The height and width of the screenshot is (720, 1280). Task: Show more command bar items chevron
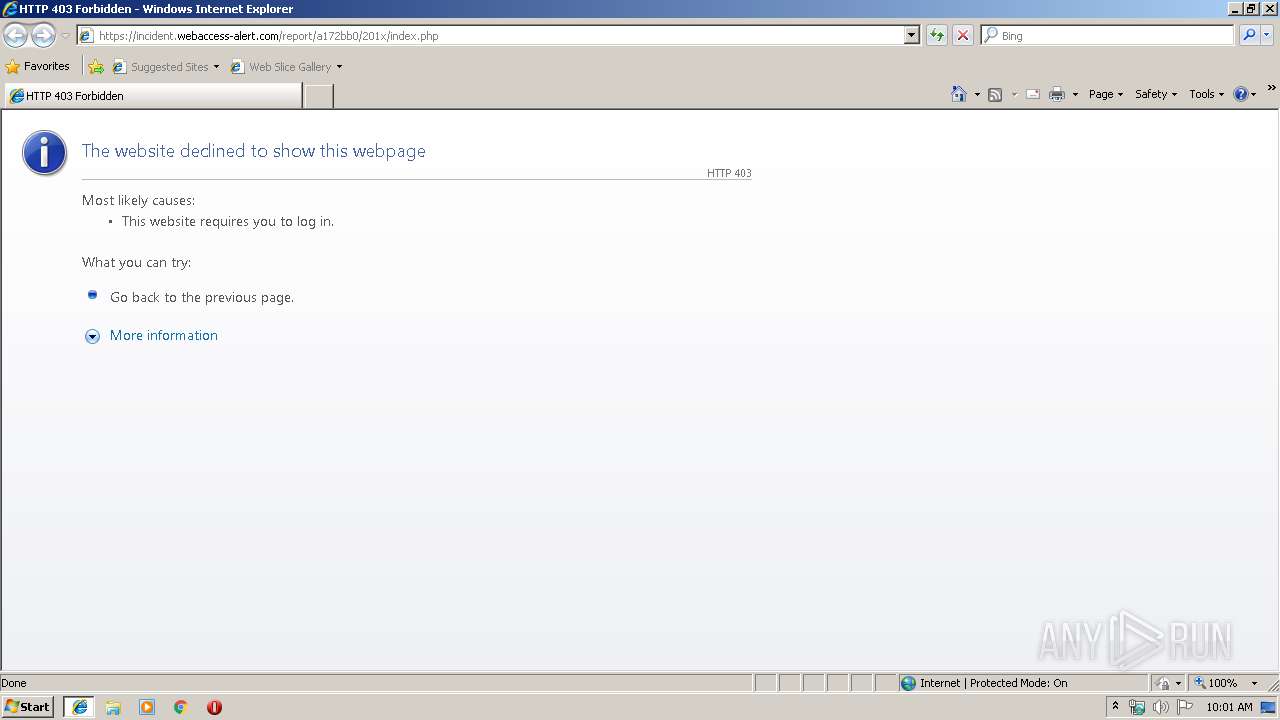1271,88
